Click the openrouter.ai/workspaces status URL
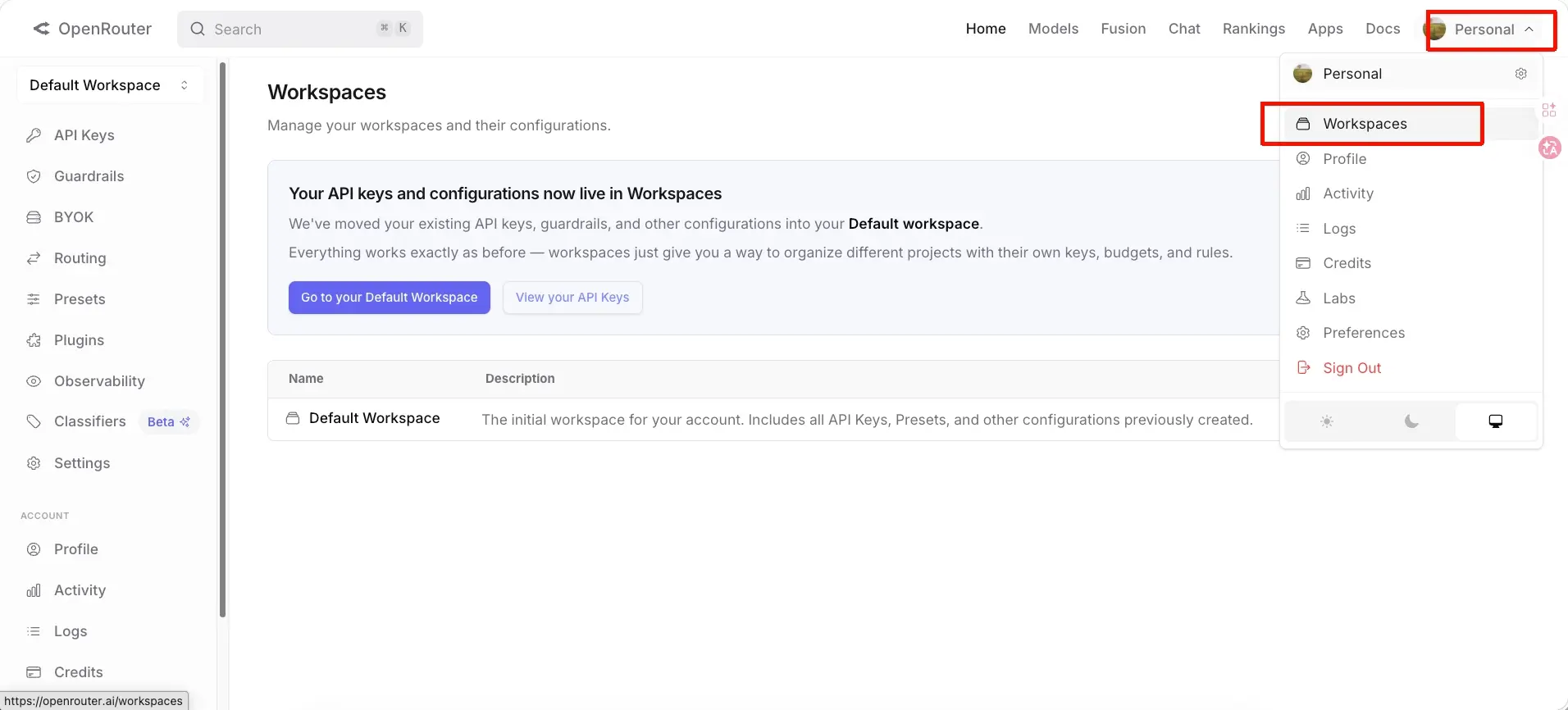Screen dimensions: 1568x710 [x=93, y=701]
